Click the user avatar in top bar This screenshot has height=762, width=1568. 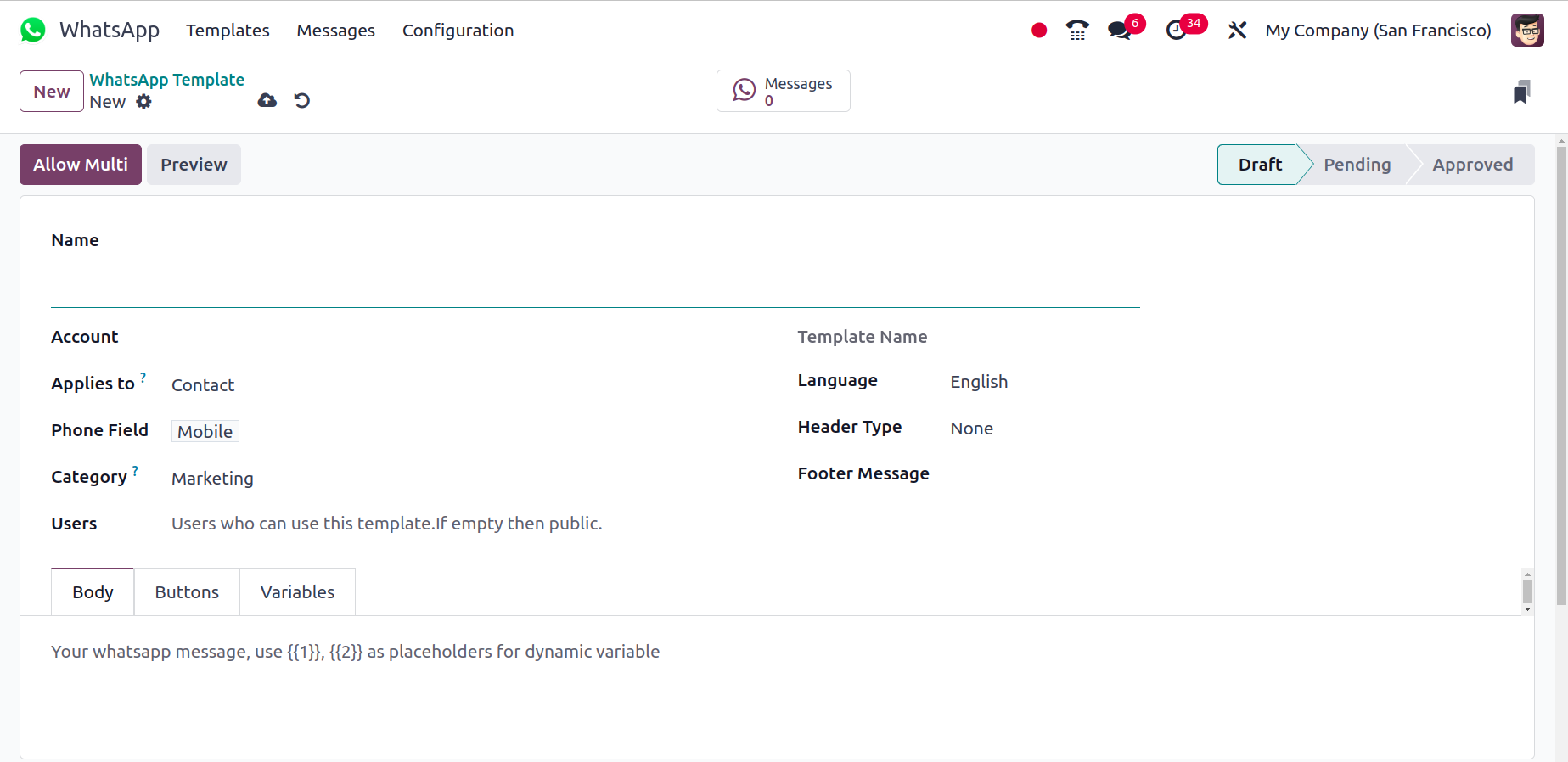point(1527,31)
